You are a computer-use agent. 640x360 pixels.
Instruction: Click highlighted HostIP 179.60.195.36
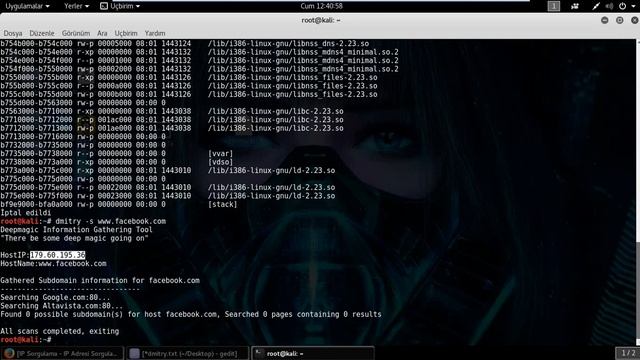click(58, 255)
